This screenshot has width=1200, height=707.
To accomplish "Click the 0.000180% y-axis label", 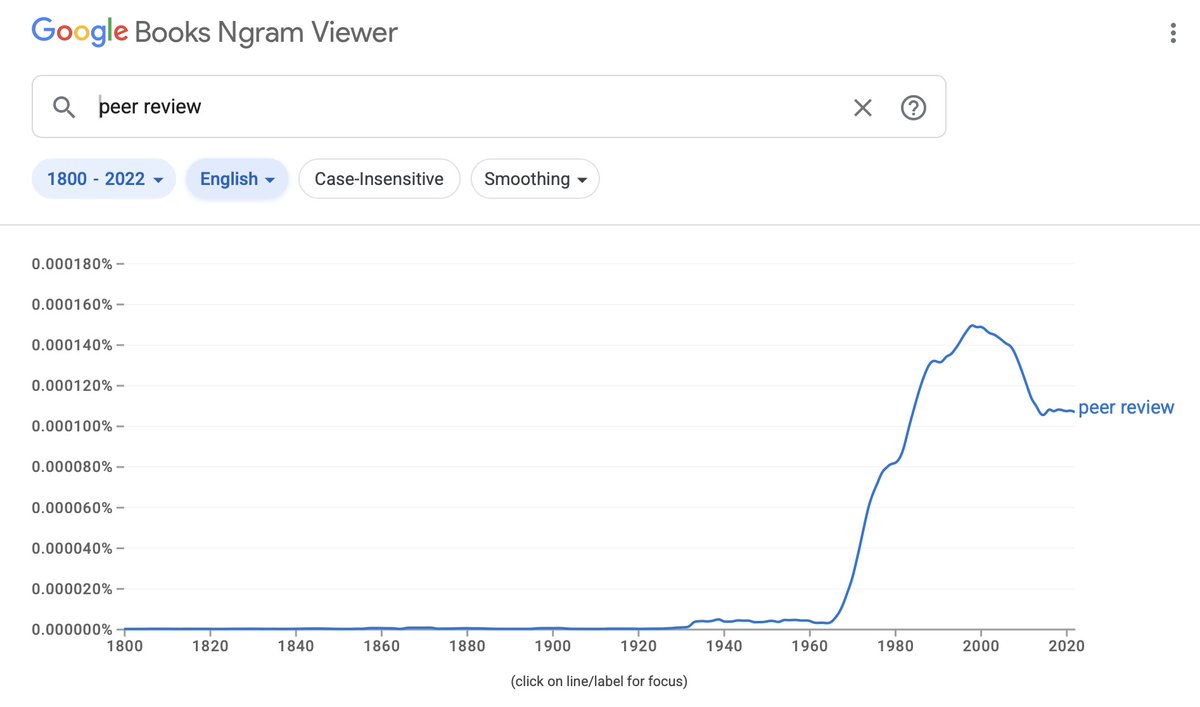I will click(72, 264).
